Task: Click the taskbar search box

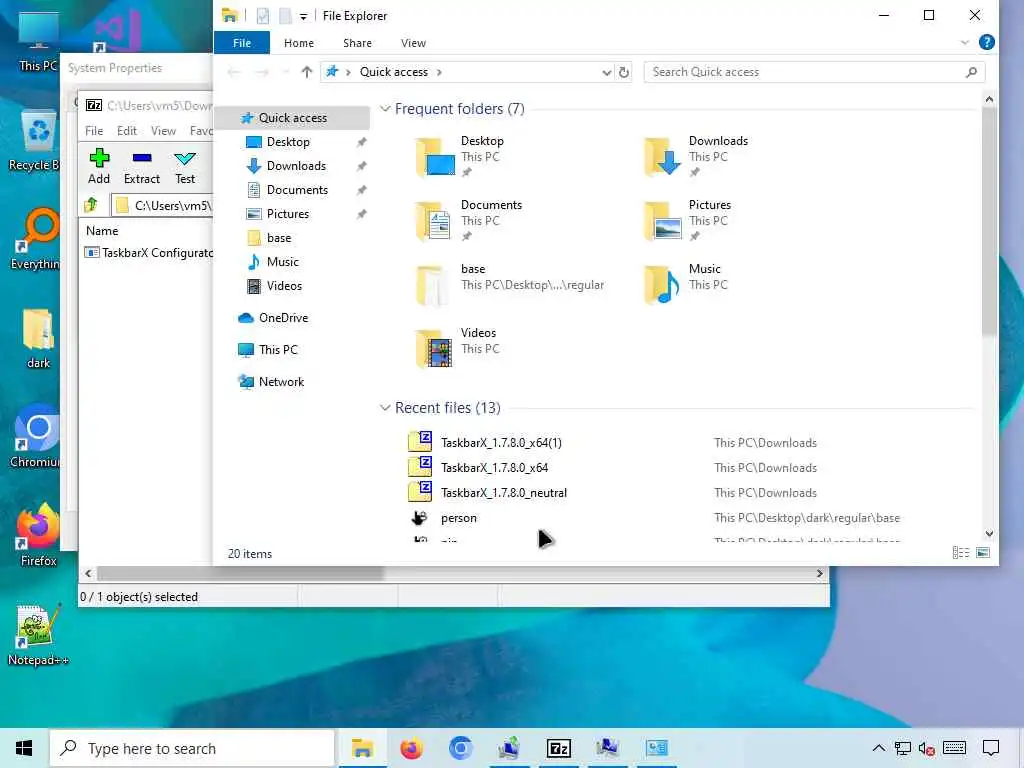Action: 193,748
